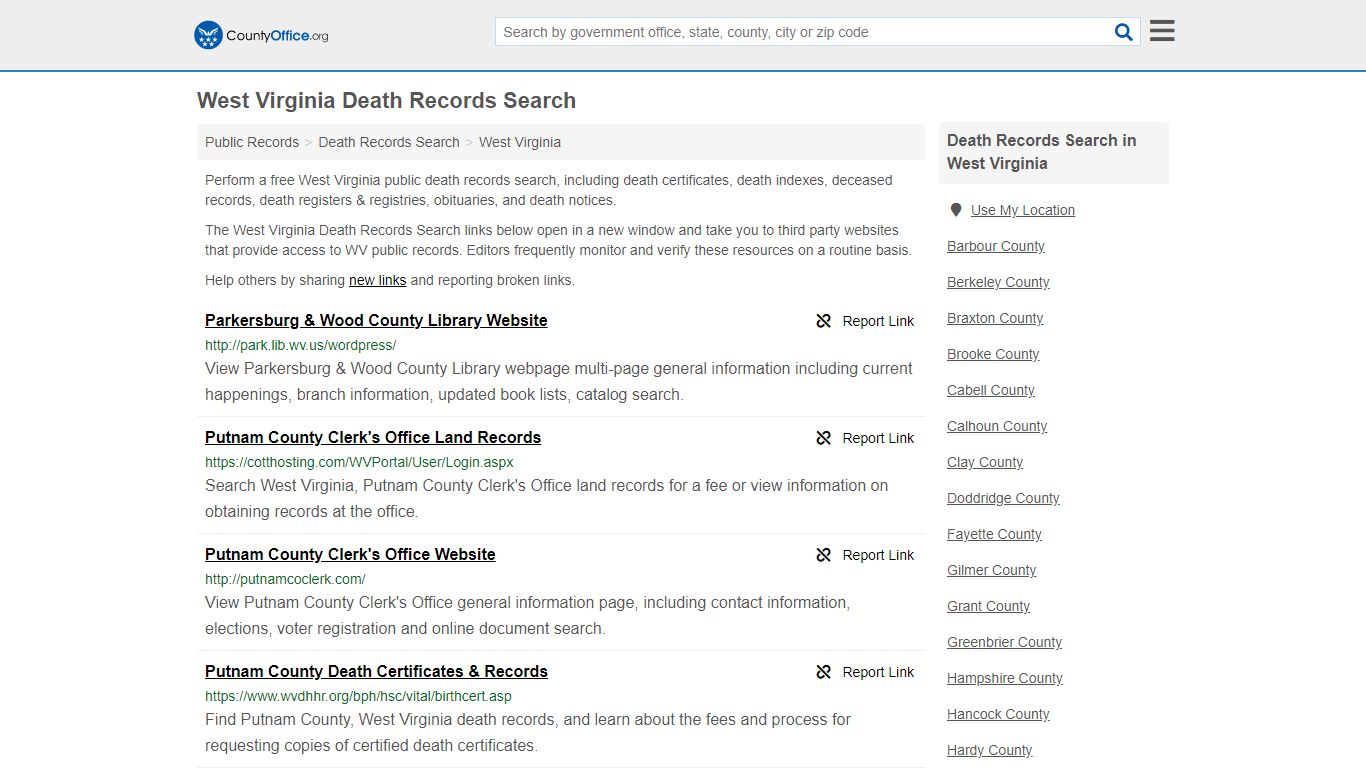The width and height of the screenshot is (1366, 768).
Task: Click Use My Location
Action: pos(1023,210)
